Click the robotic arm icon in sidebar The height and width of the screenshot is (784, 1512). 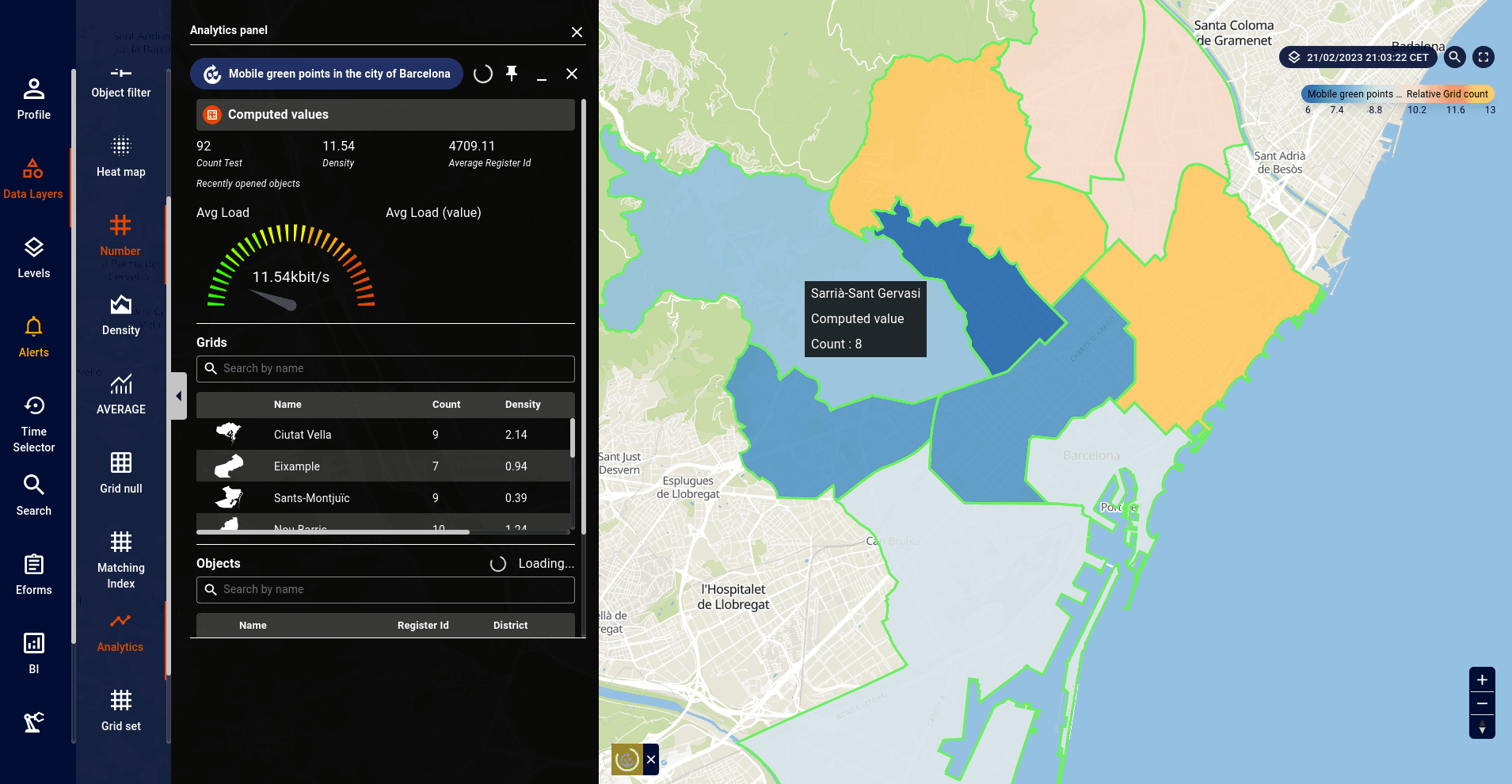pyautogui.click(x=34, y=722)
